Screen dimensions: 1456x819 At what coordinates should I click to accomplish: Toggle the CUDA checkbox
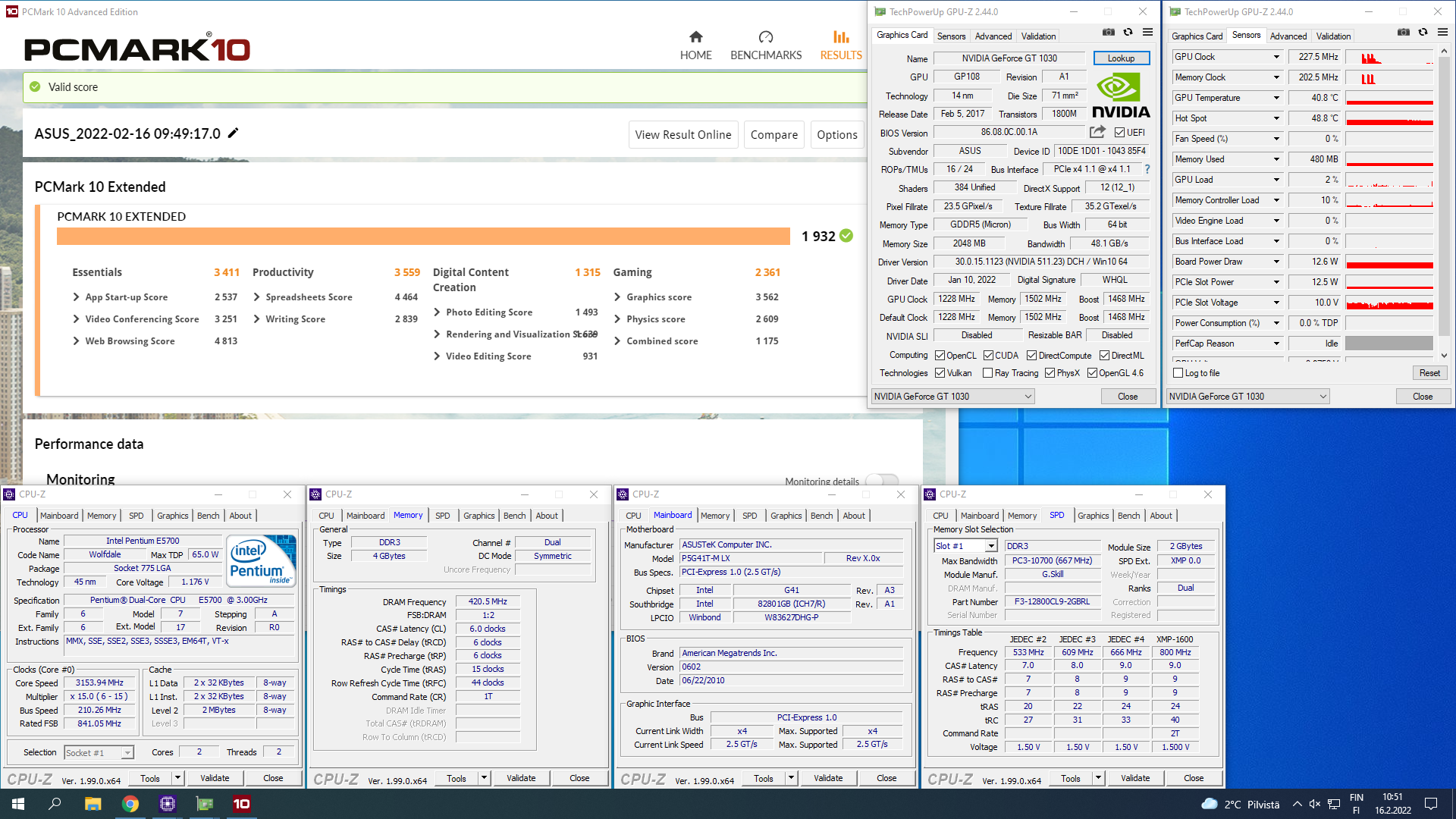(x=988, y=356)
